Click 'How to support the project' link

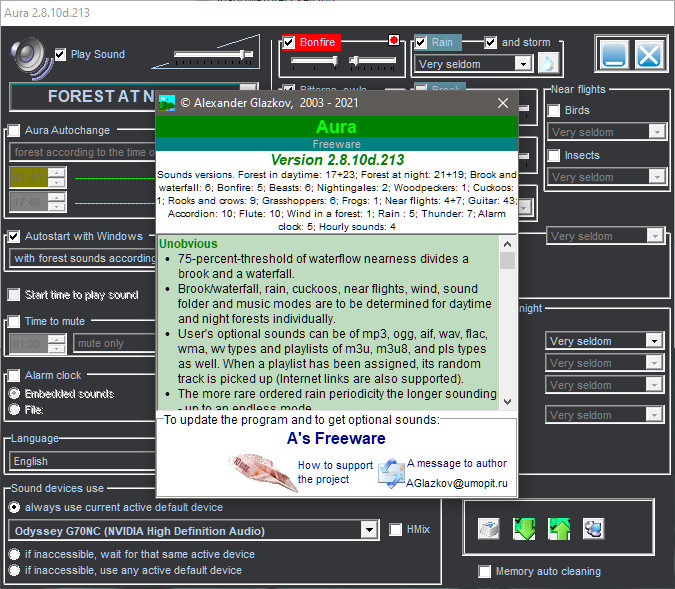pos(335,472)
